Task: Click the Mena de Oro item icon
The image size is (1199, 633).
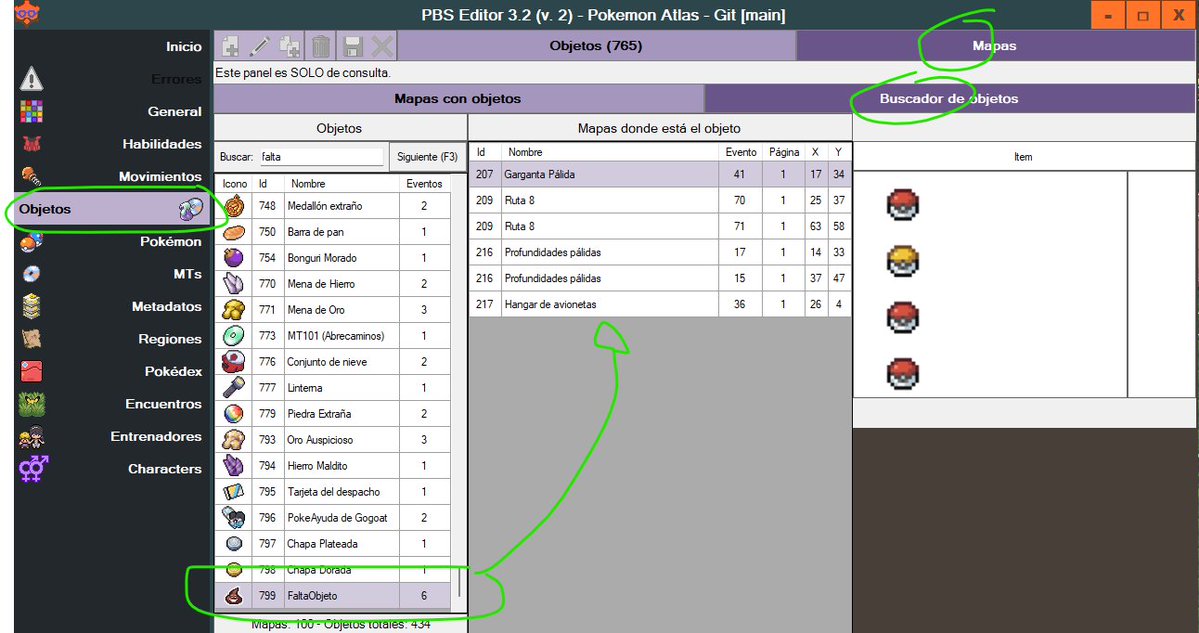Action: [234, 310]
